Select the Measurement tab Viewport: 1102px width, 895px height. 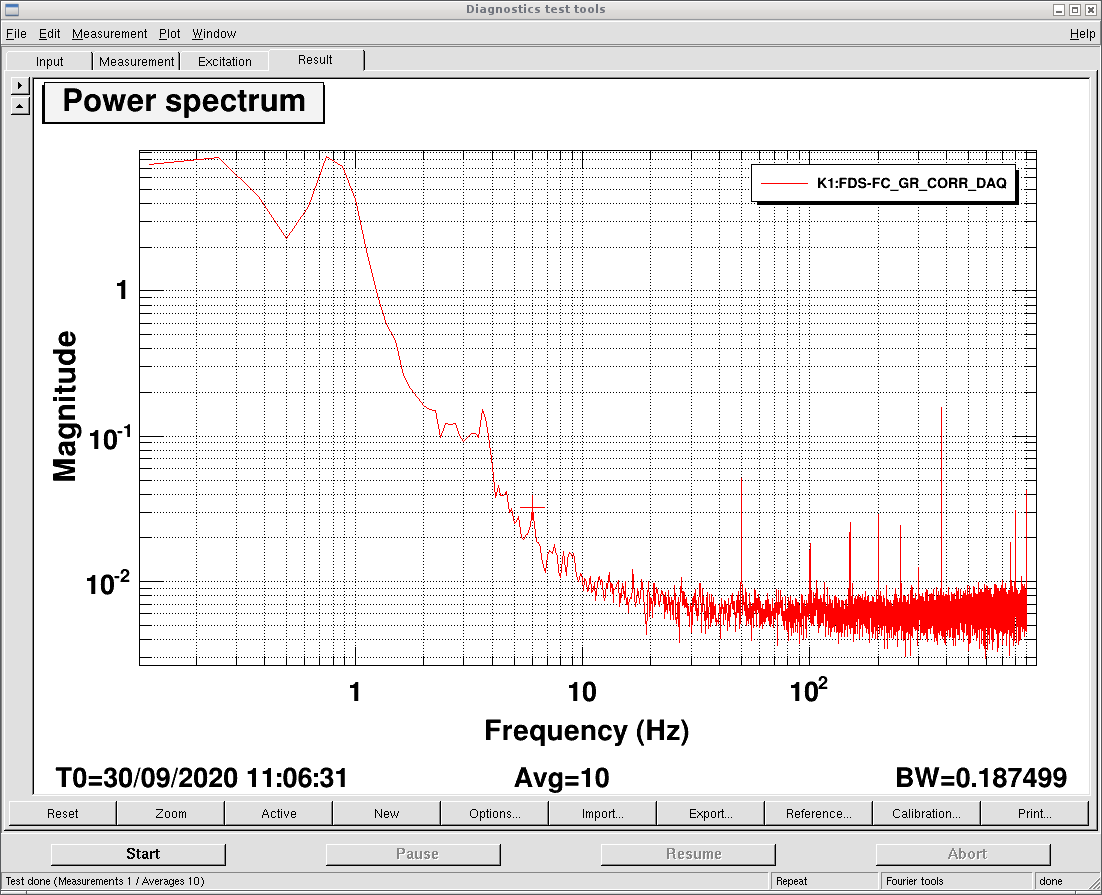(136, 61)
